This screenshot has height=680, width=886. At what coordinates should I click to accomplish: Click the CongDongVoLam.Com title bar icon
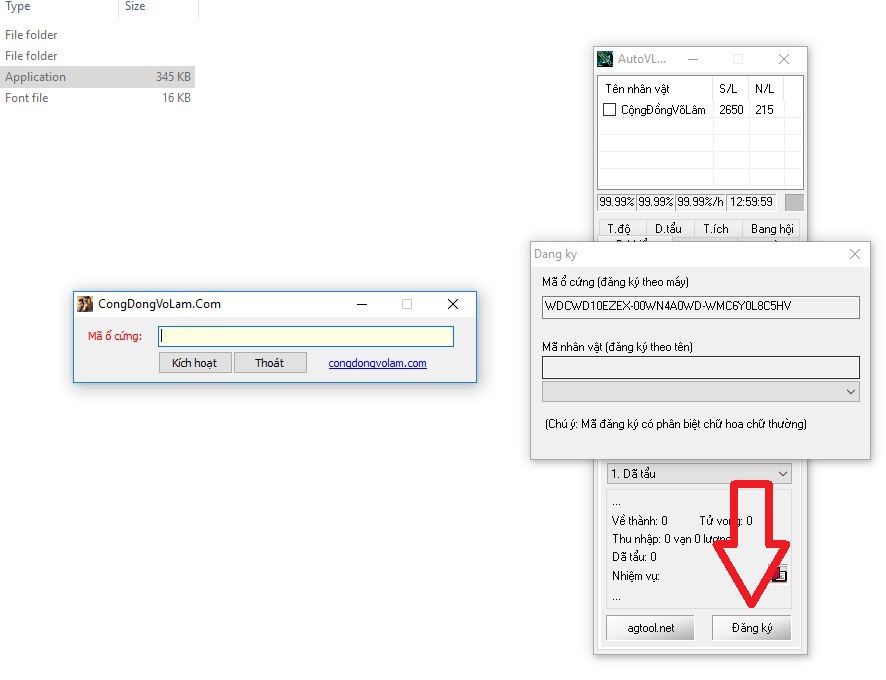[x=85, y=304]
